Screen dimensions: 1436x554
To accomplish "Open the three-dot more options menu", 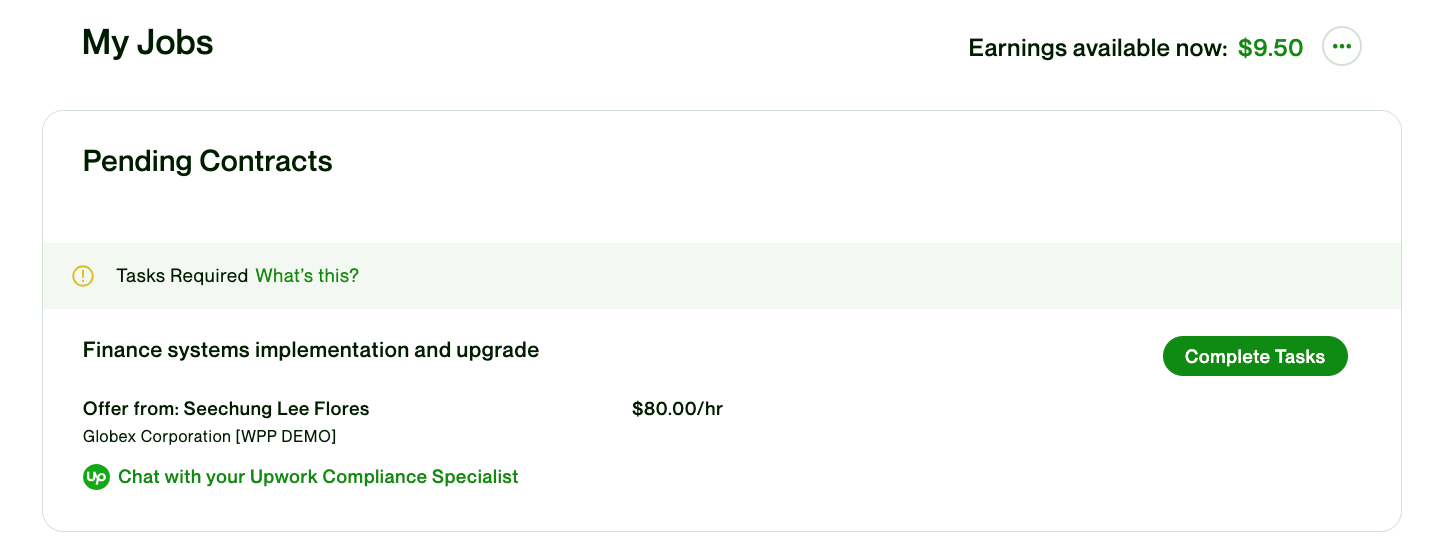I will coord(1341,46).
